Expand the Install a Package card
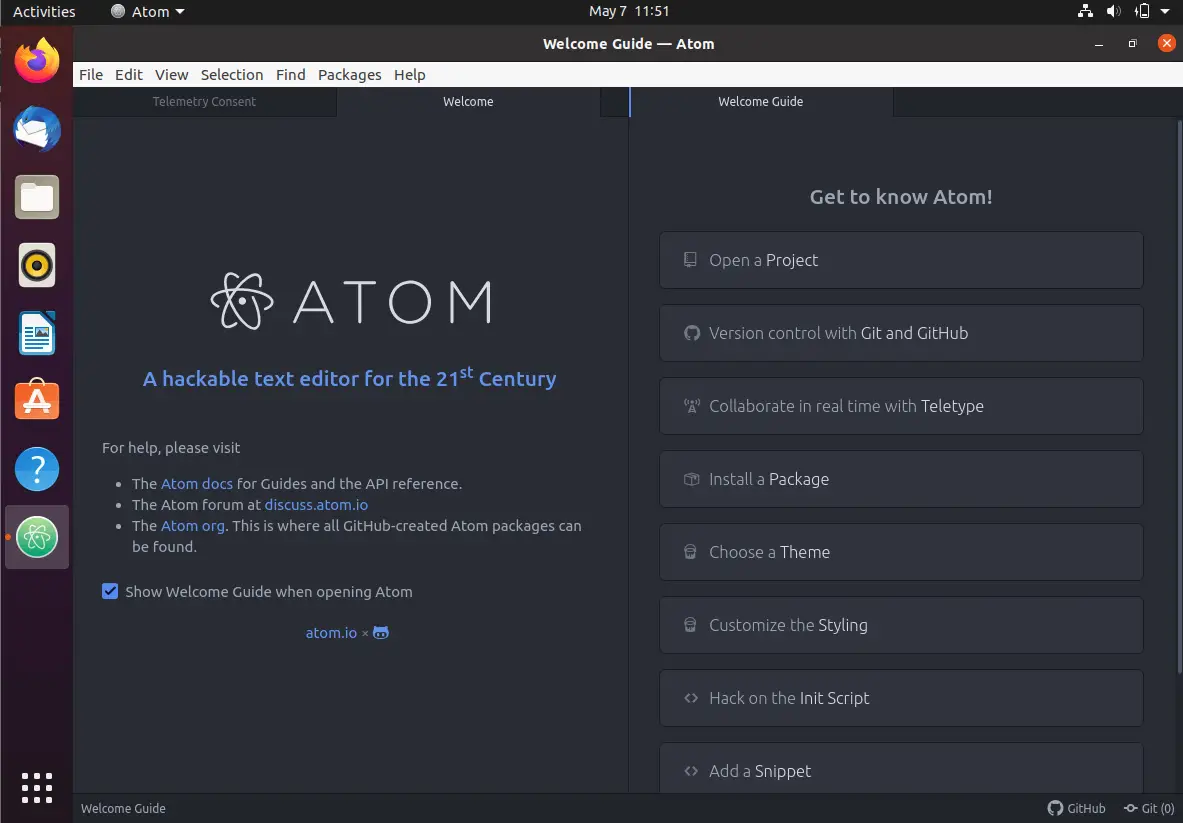The width and height of the screenshot is (1183, 823). pos(901,479)
